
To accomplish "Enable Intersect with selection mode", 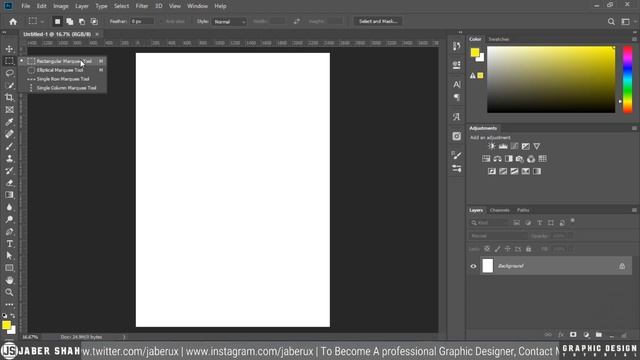I will [94, 22].
